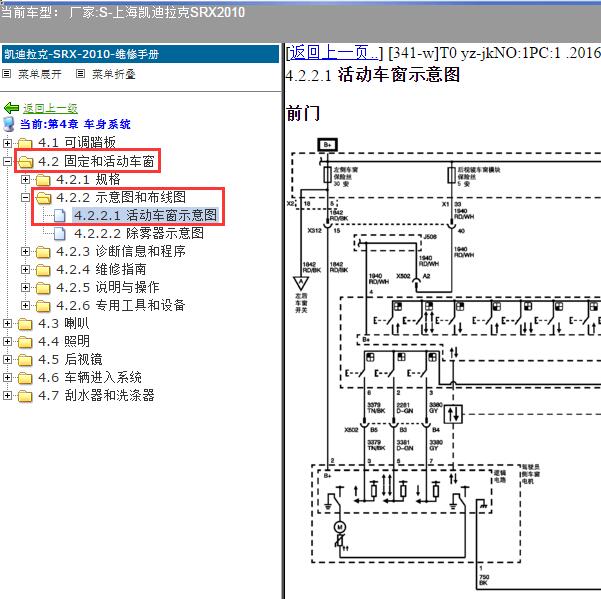This screenshot has height=599, width=601.
Task: Click page icon of 4.2.2.2 除雾器示意图
Action: tap(59, 233)
